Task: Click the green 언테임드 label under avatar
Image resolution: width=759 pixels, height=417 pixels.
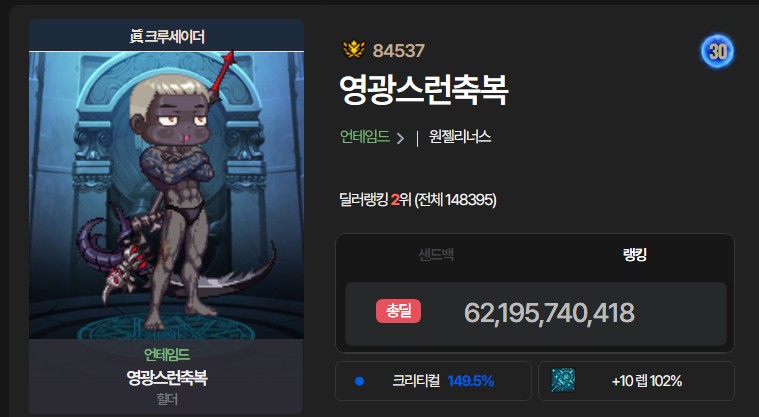Action: point(167,355)
